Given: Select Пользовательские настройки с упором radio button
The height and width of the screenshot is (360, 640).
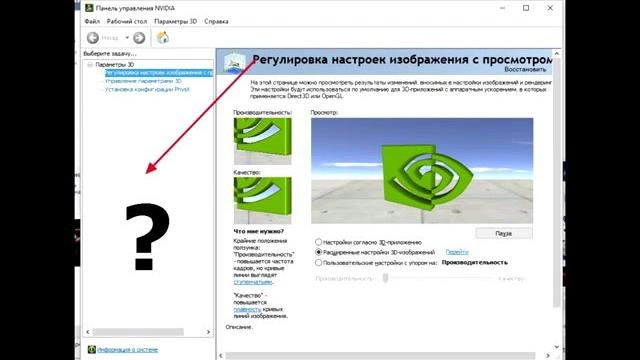Looking at the screenshot, I should 318,262.
